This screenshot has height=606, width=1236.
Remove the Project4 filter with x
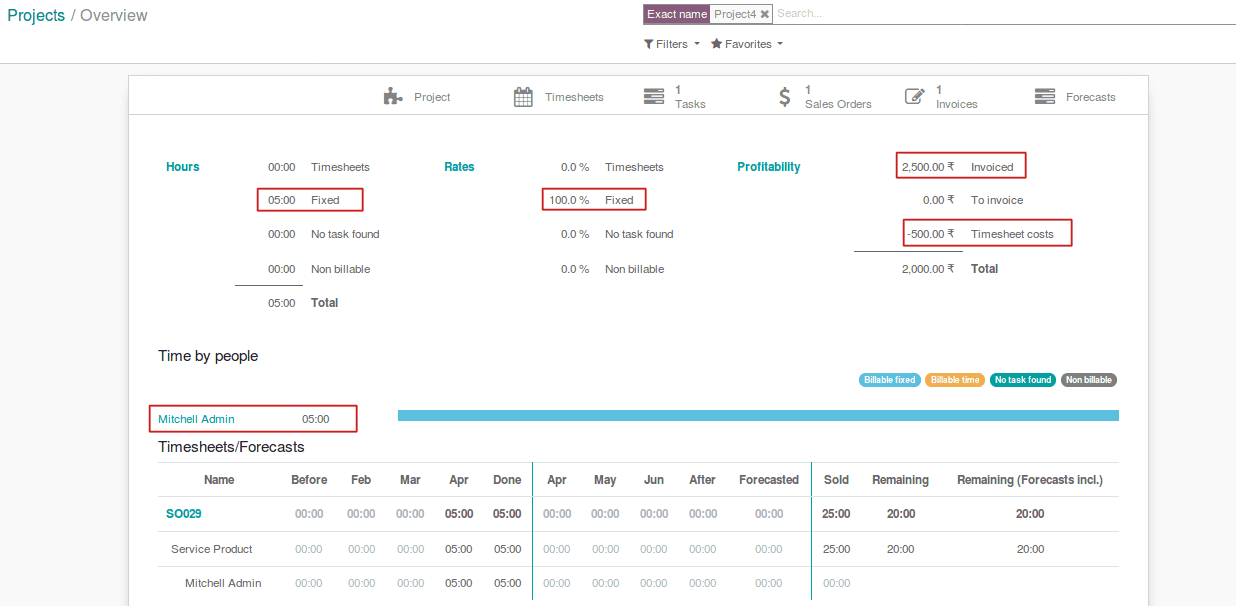(765, 14)
